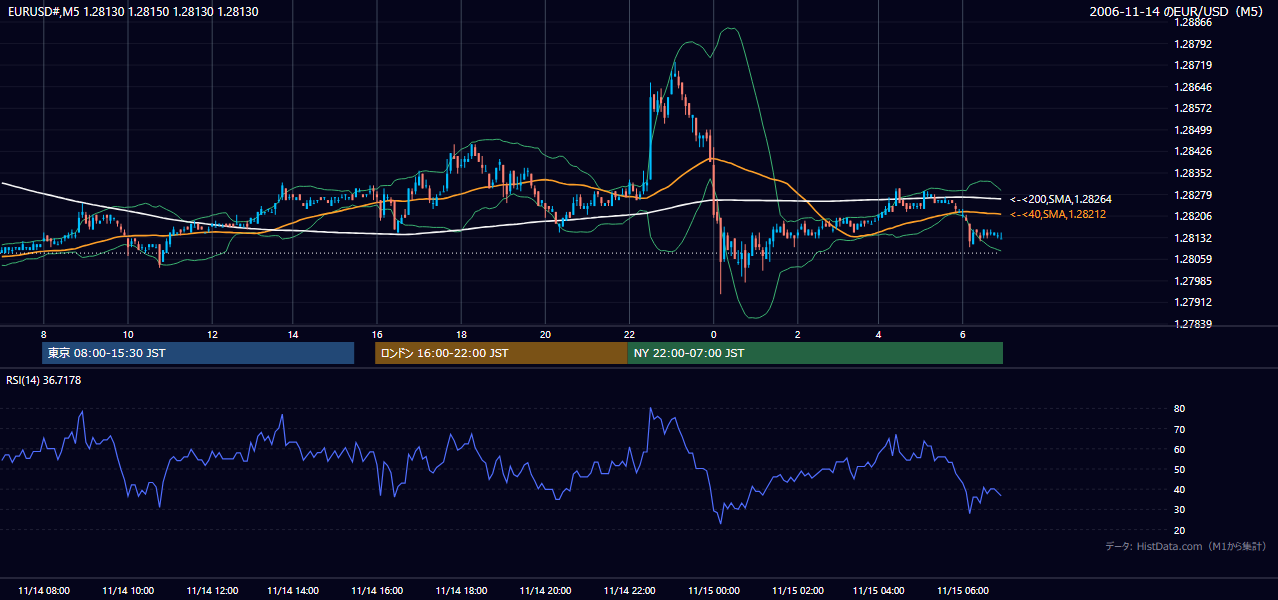
Task: Select the ロンドン 16:00-22:00 JST session bar
Action: (x=501, y=353)
